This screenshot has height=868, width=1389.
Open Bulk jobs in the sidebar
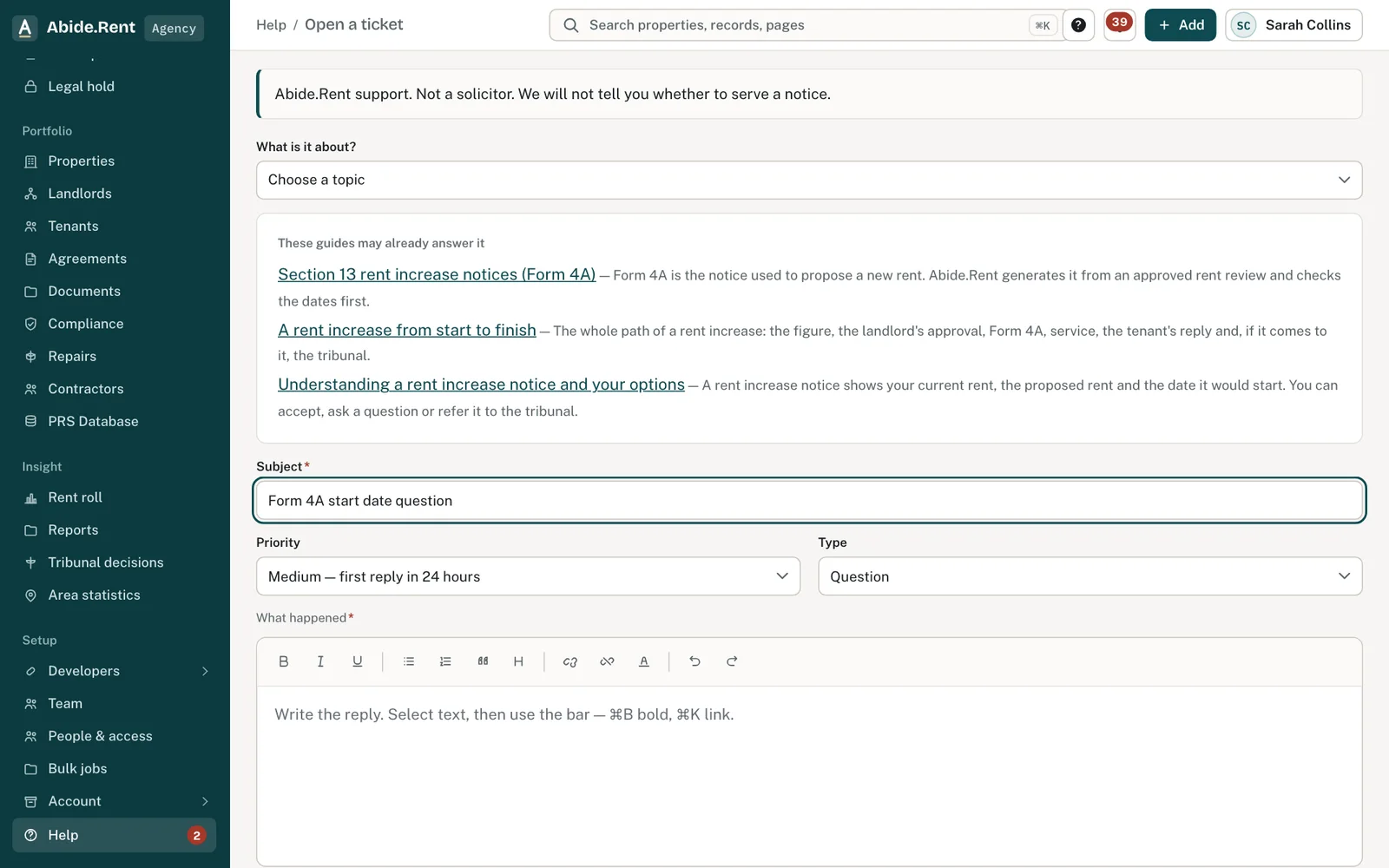tap(115, 769)
